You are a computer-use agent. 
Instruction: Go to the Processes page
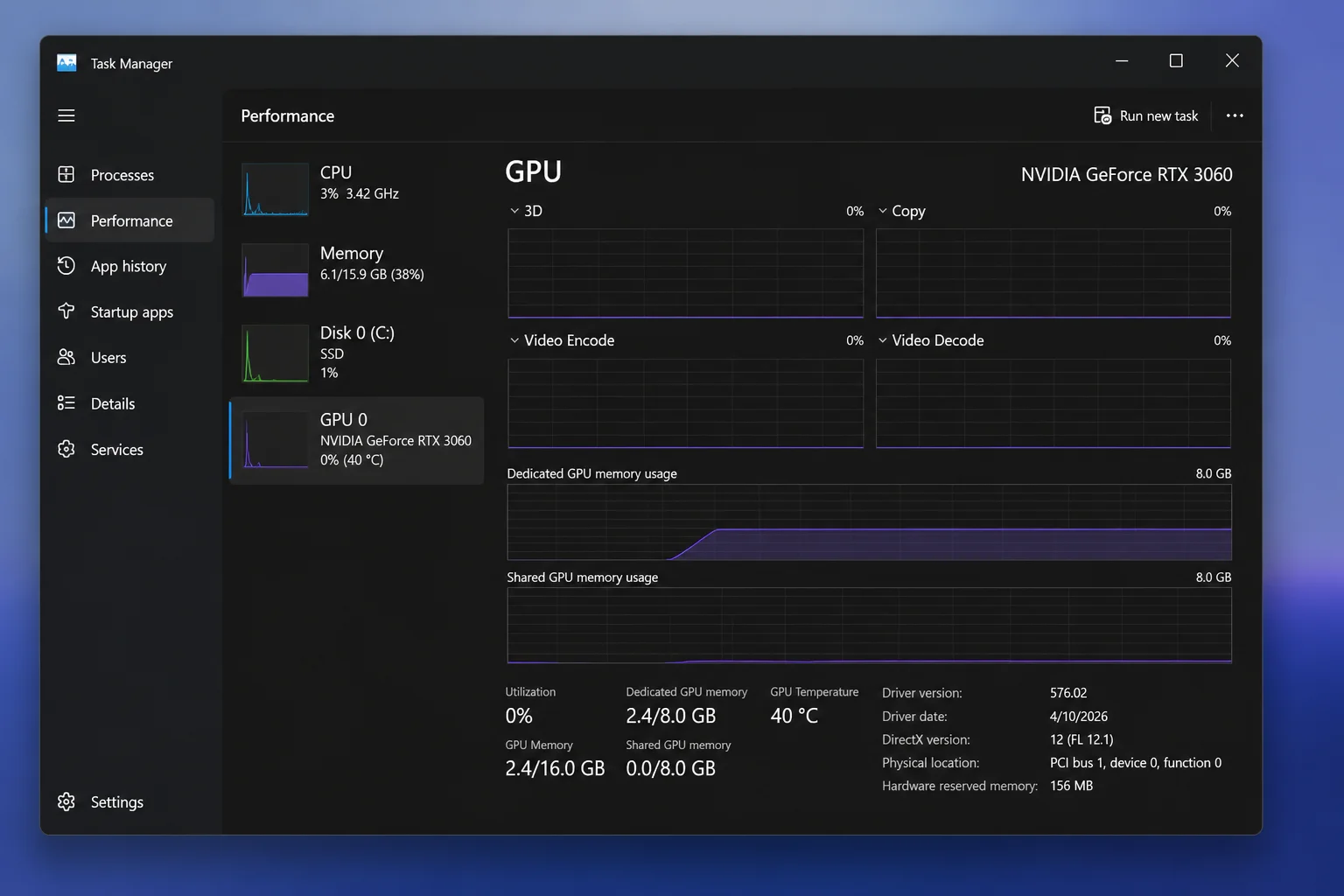point(129,175)
